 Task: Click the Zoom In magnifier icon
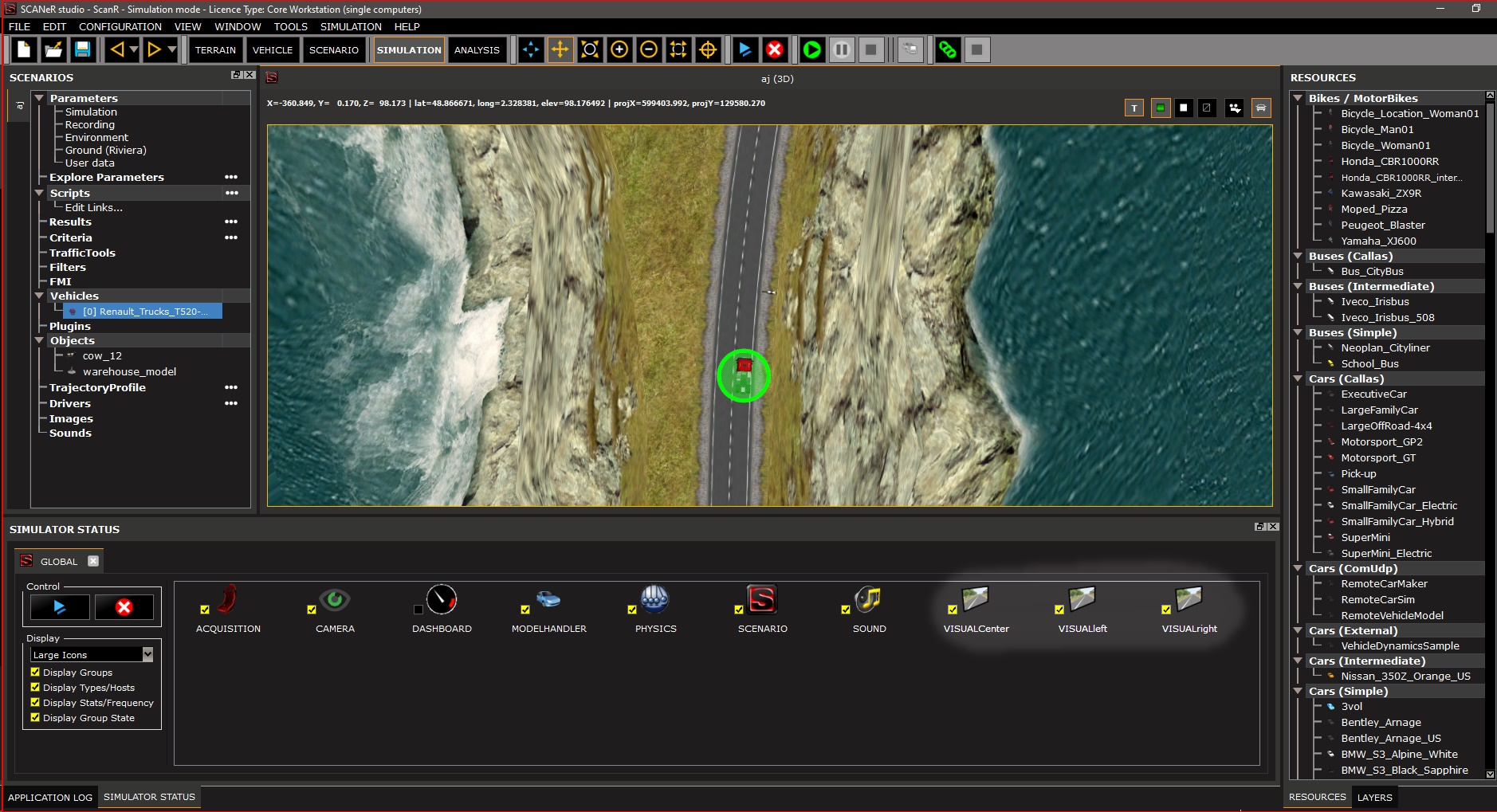(x=619, y=49)
